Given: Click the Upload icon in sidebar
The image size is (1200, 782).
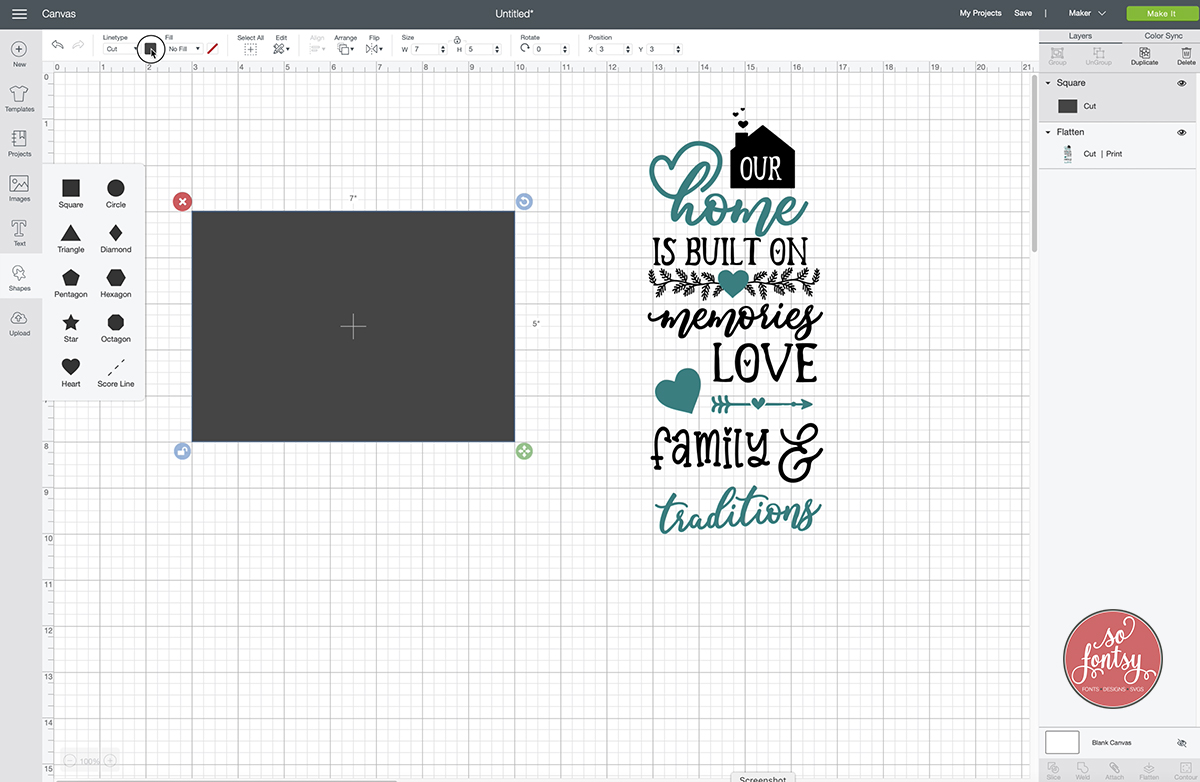Looking at the screenshot, I should point(19,322).
